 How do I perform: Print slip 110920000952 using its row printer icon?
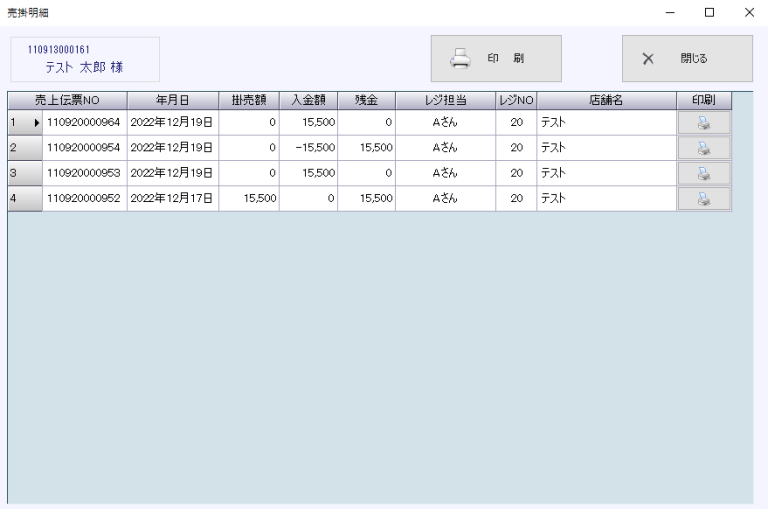pyautogui.click(x=704, y=199)
